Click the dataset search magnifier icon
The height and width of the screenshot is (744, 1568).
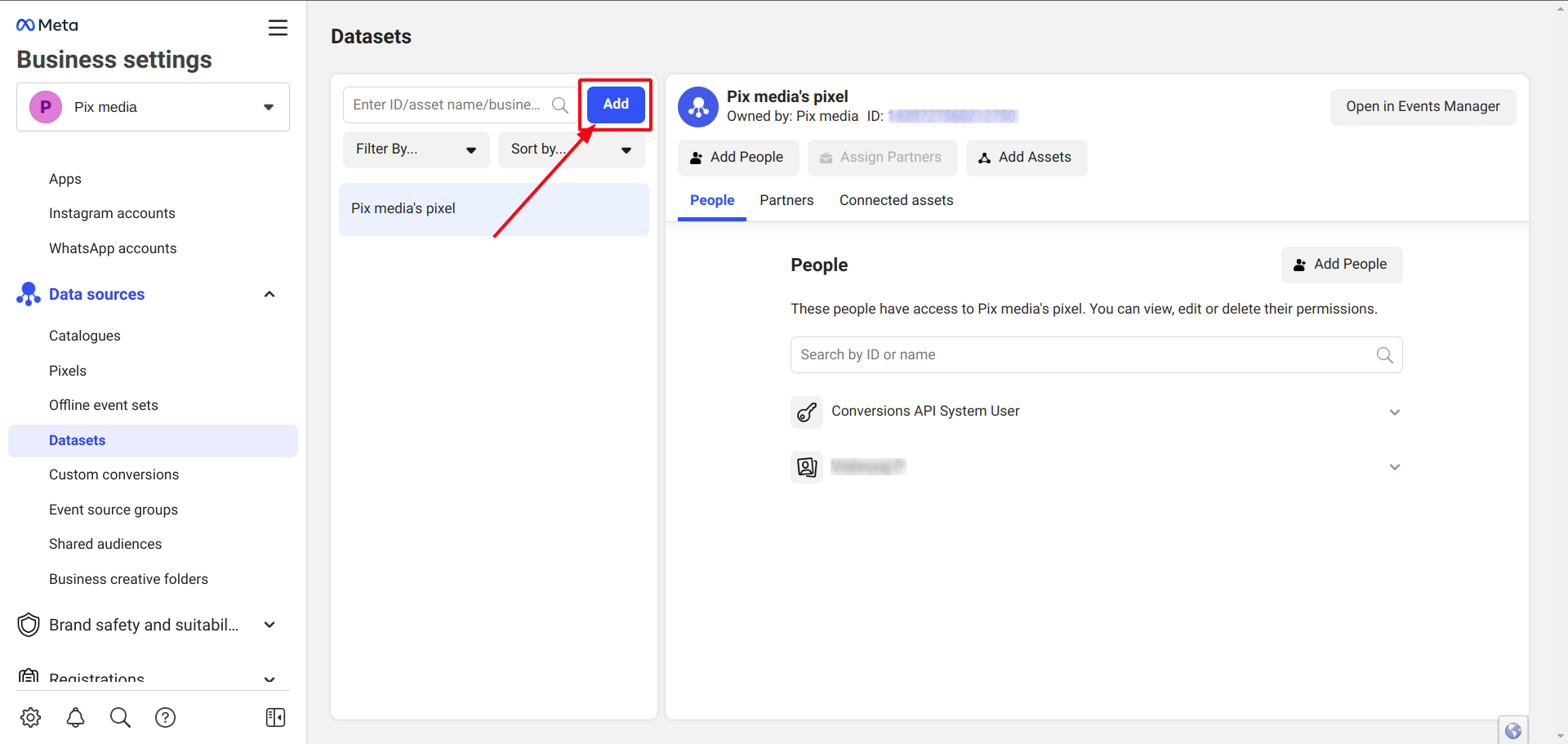pyautogui.click(x=560, y=105)
